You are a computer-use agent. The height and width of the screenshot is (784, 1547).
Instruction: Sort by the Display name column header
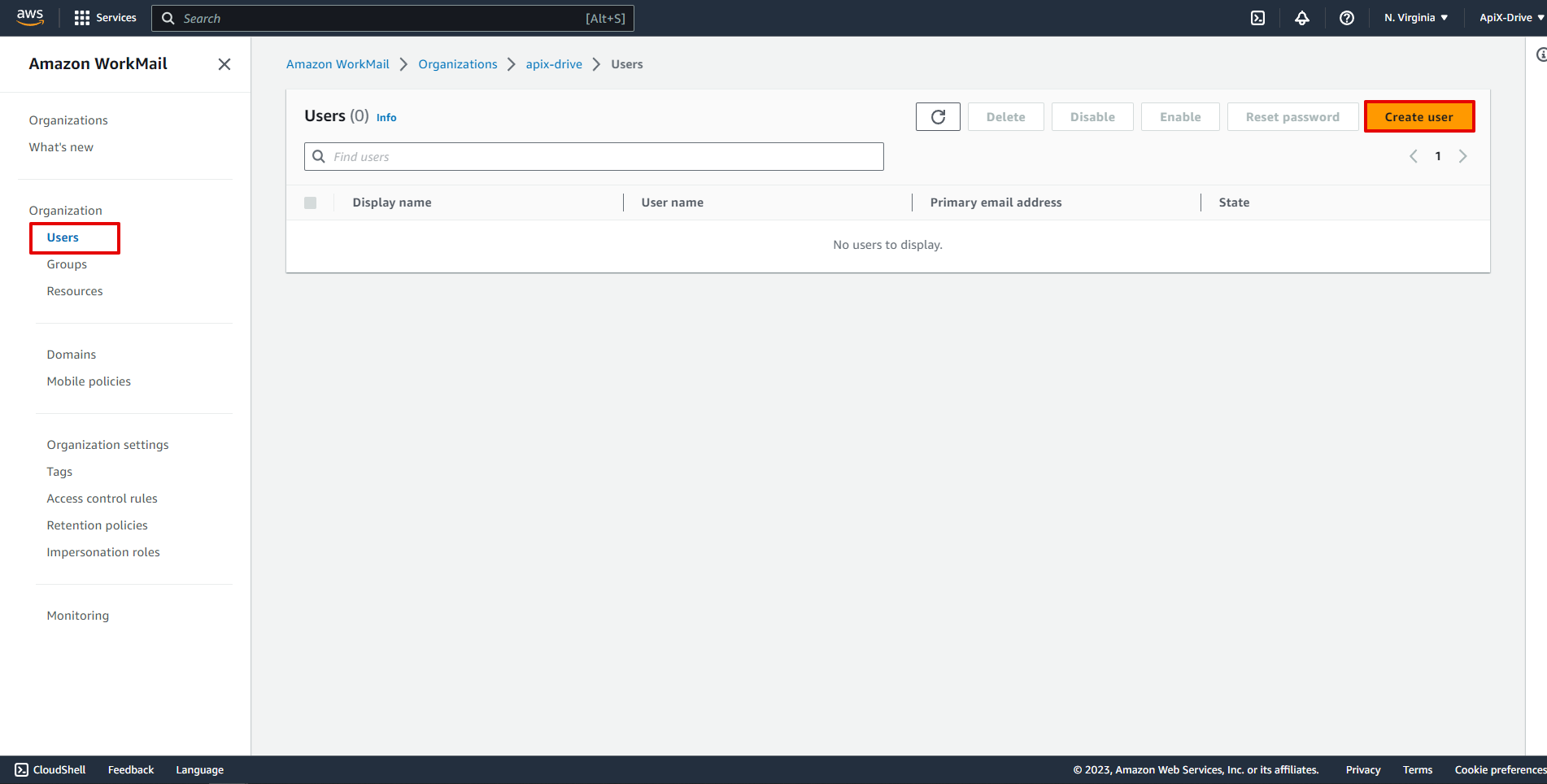392,203
